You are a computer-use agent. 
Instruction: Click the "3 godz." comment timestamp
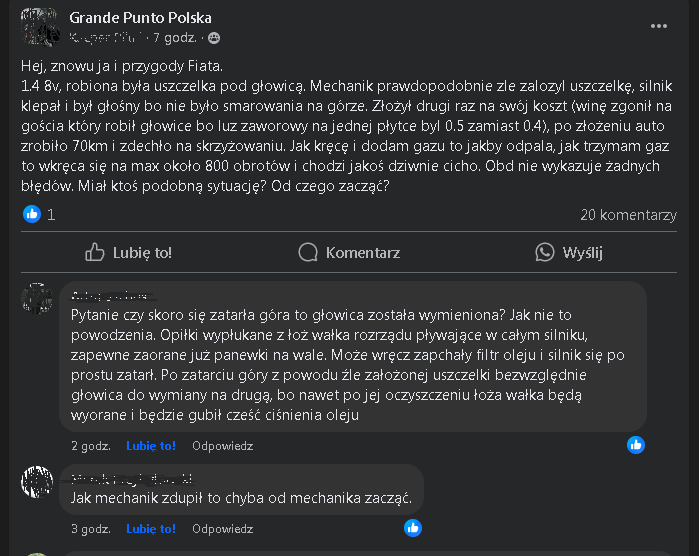coord(90,528)
